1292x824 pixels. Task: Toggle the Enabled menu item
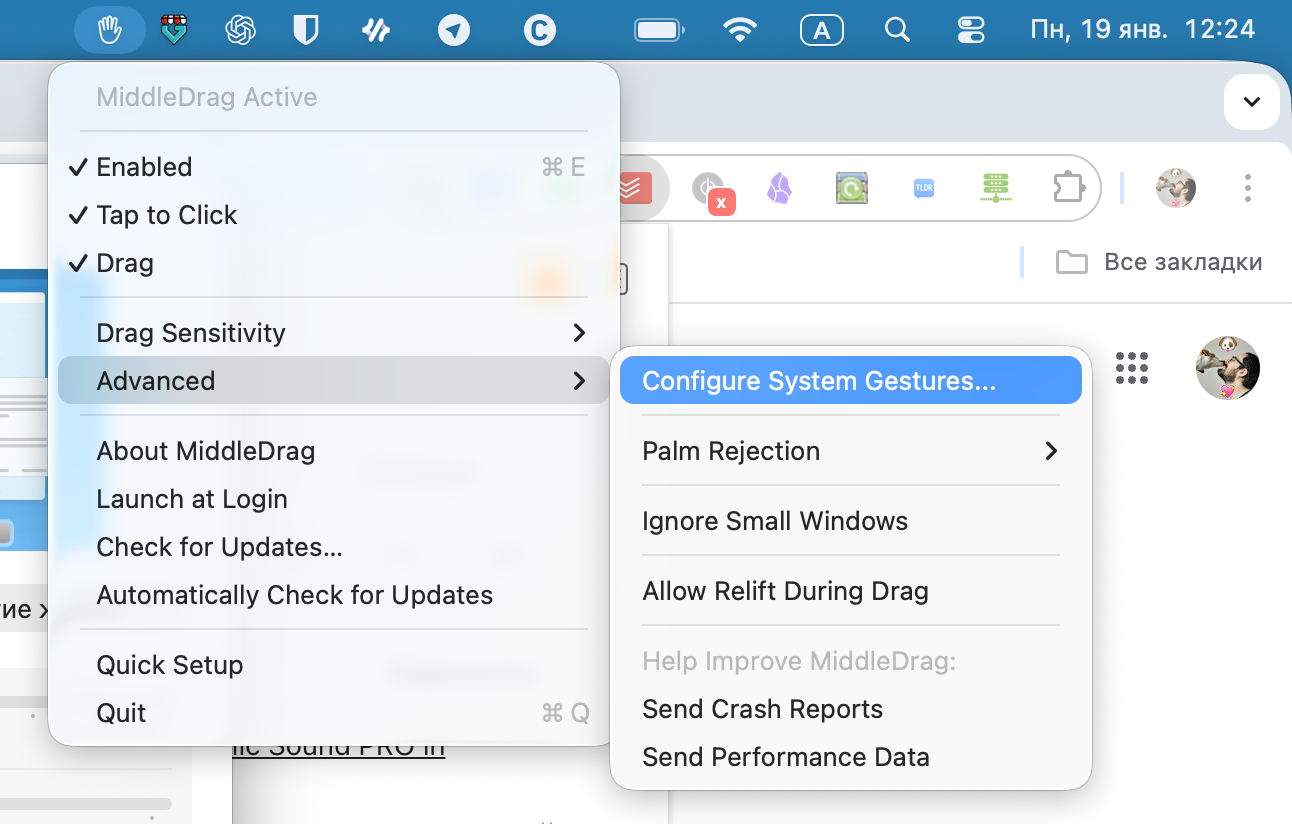tap(333, 167)
